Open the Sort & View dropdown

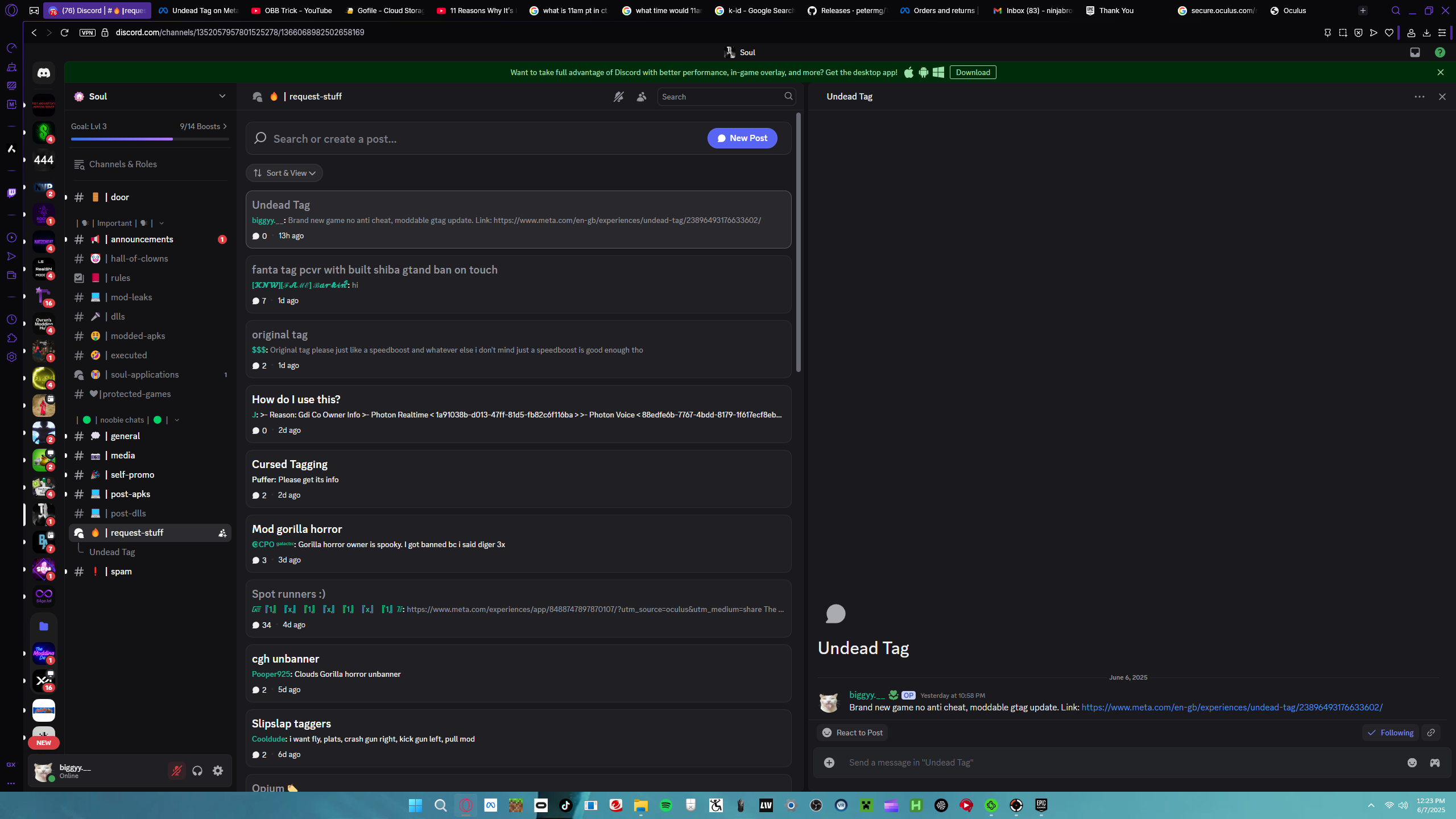point(284,173)
